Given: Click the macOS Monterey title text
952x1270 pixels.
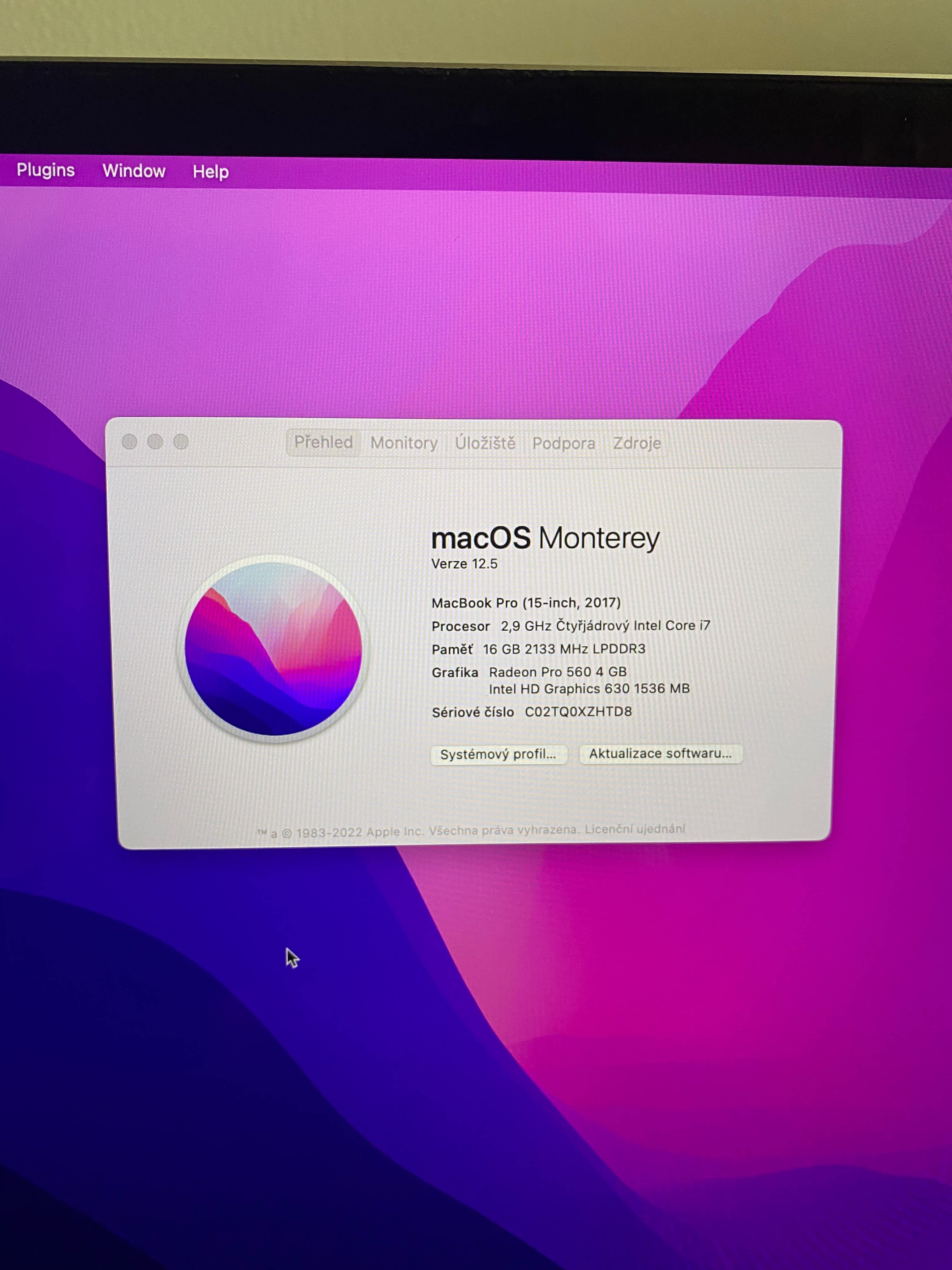Looking at the screenshot, I should [545, 538].
